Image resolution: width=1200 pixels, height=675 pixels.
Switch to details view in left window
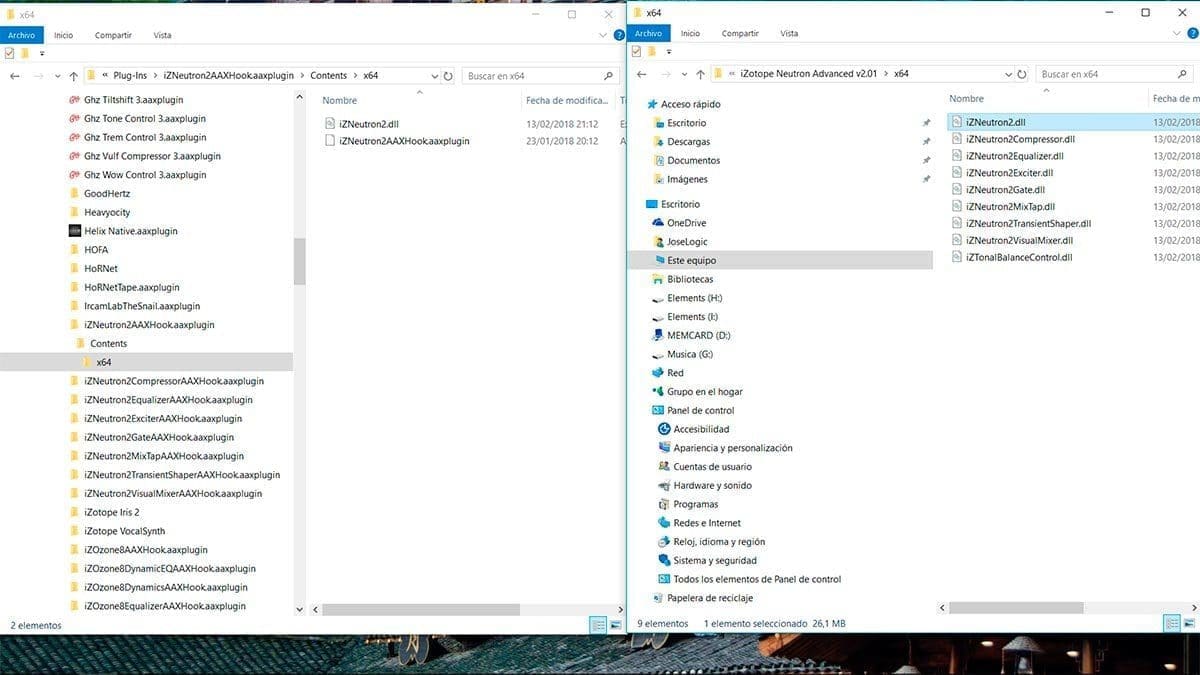coord(598,625)
